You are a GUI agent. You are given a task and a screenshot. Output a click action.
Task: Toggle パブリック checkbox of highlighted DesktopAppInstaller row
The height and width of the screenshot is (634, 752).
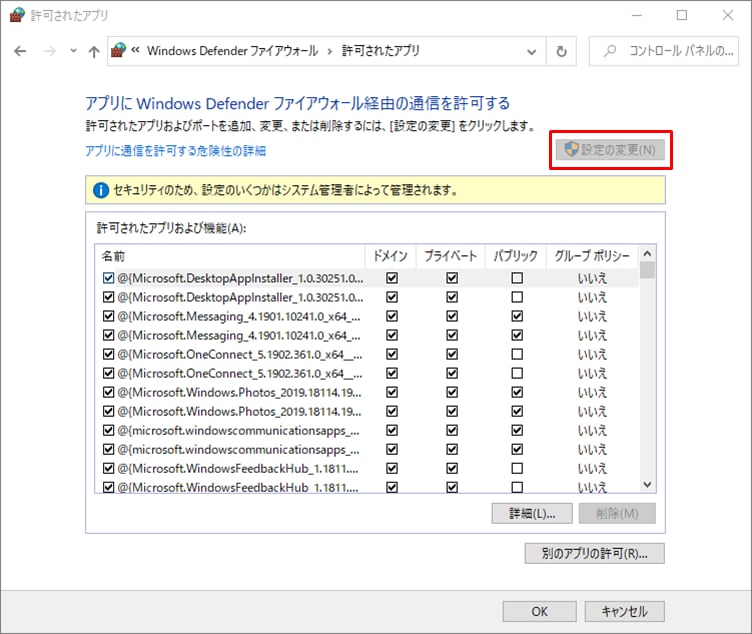click(517, 278)
